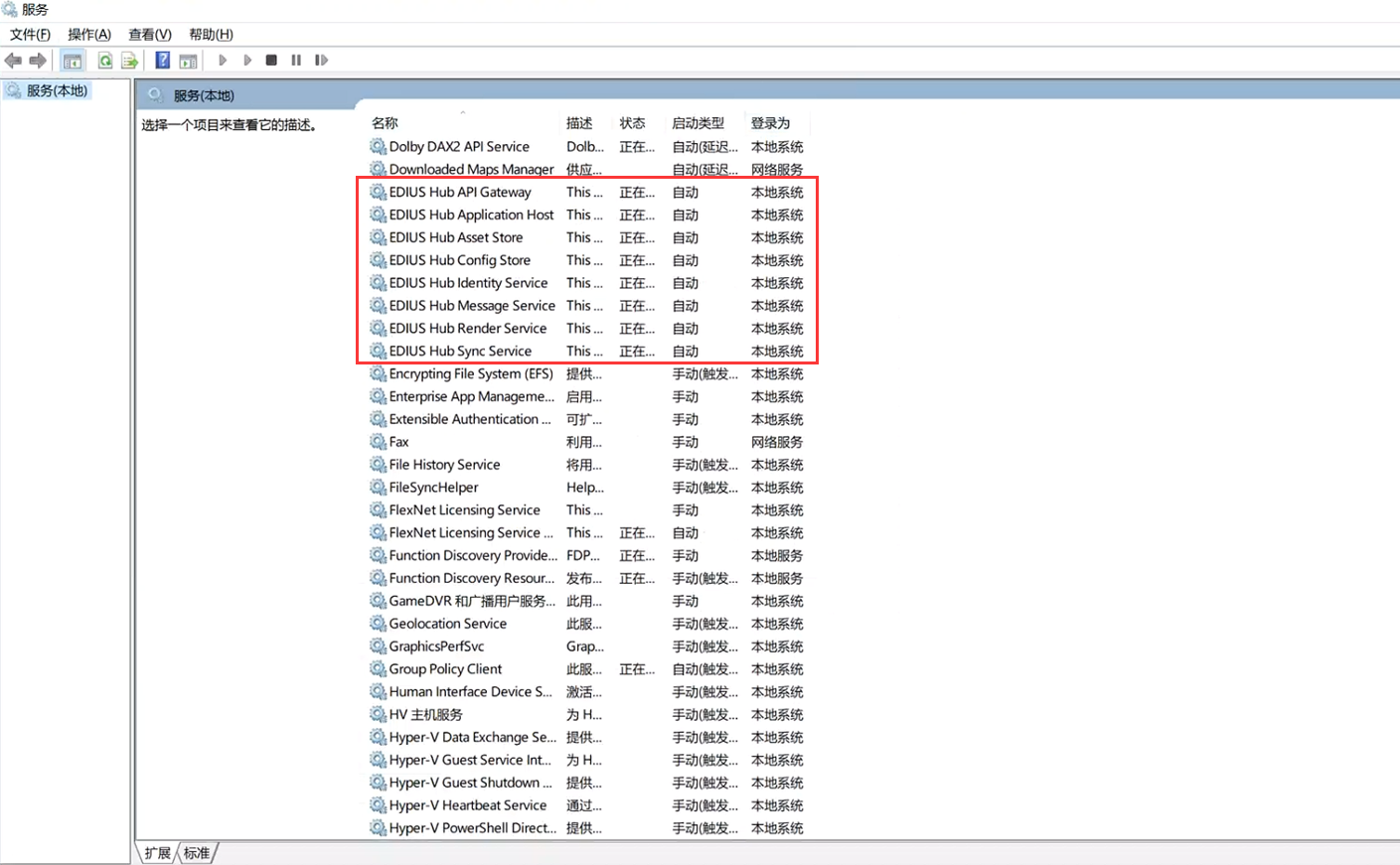Open Help via blue question-mark icon

(162, 61)
